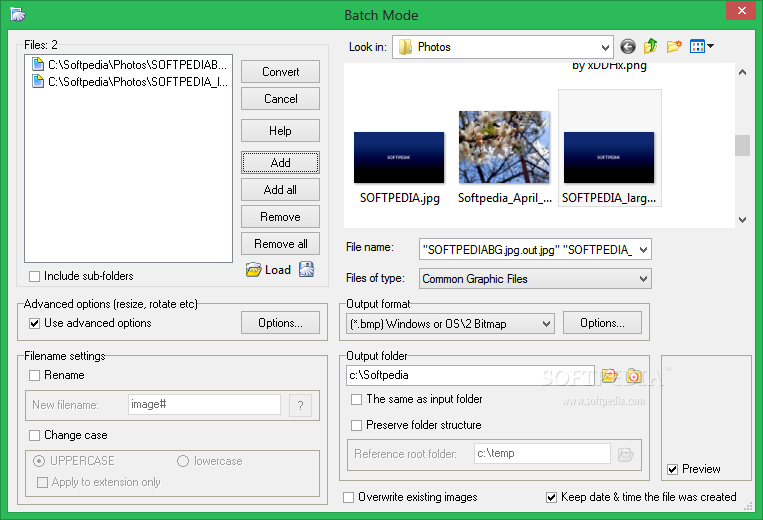
Task: Uncheck the Preview checkbox
Action: click(672, 469)
